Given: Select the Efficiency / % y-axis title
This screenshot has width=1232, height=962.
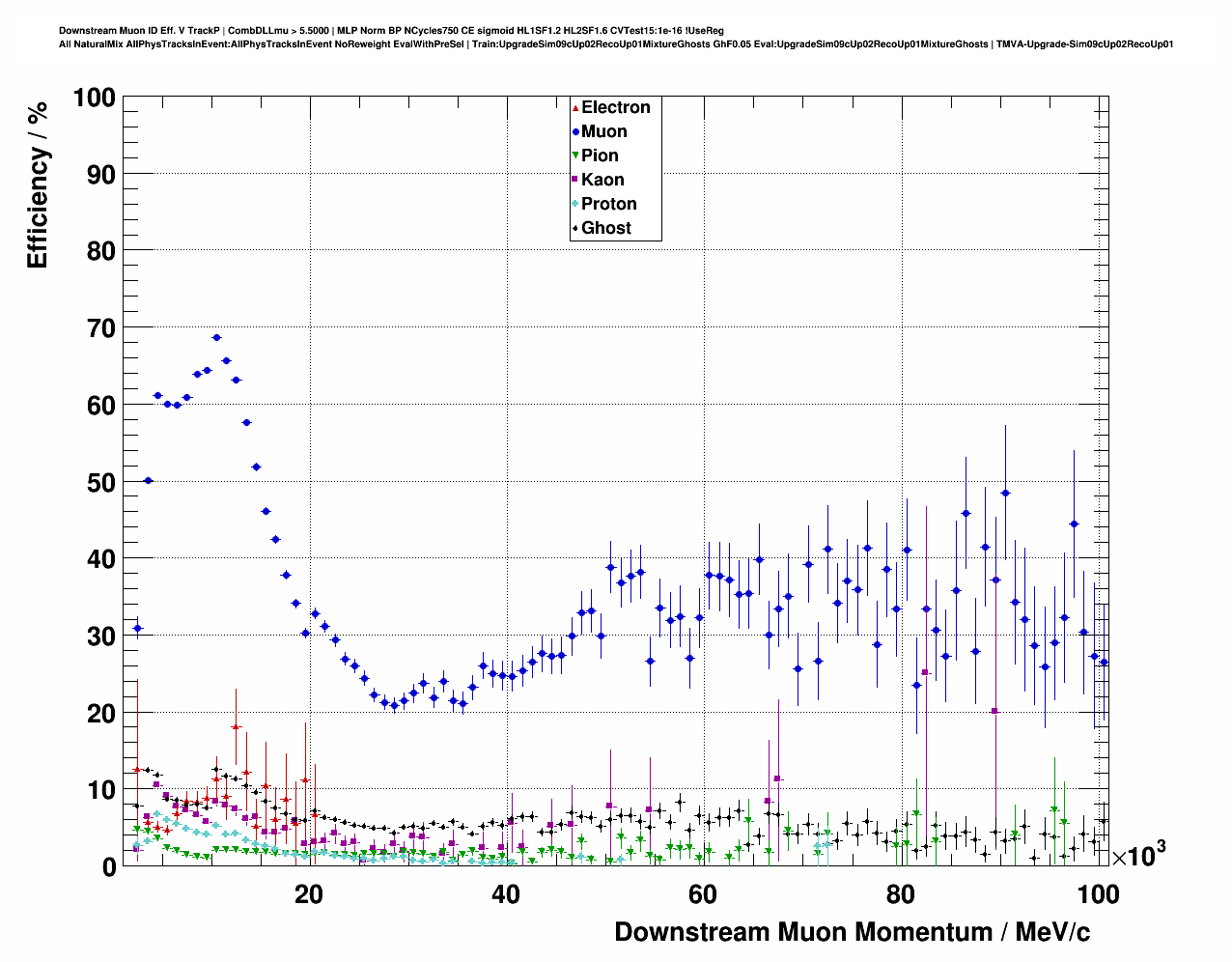Looking at the screenshot, I should pyautogui.click(x=38, y=184).
